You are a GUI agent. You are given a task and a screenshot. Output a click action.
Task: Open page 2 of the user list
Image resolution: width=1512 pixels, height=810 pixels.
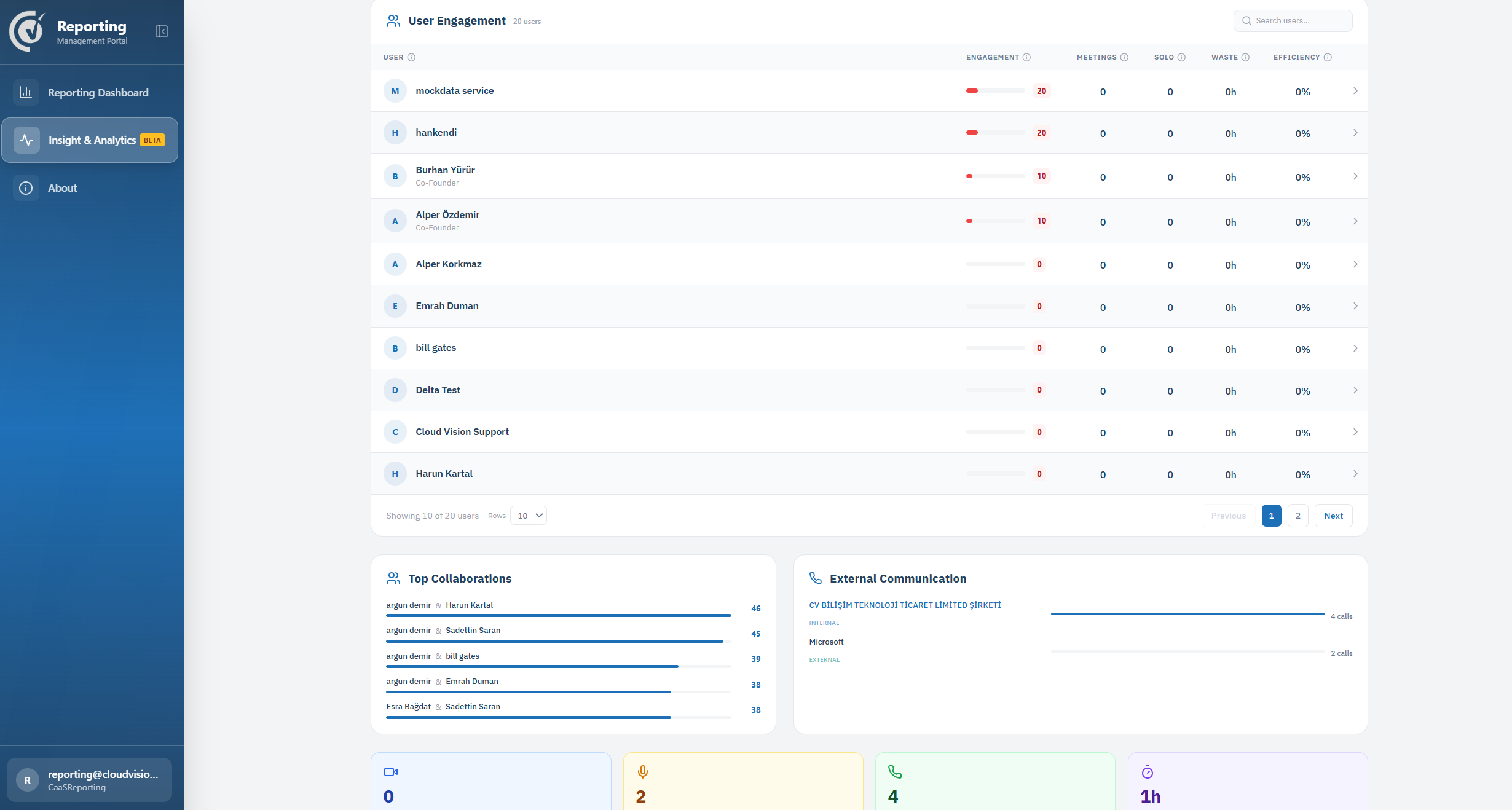(x=1297, y=516)
